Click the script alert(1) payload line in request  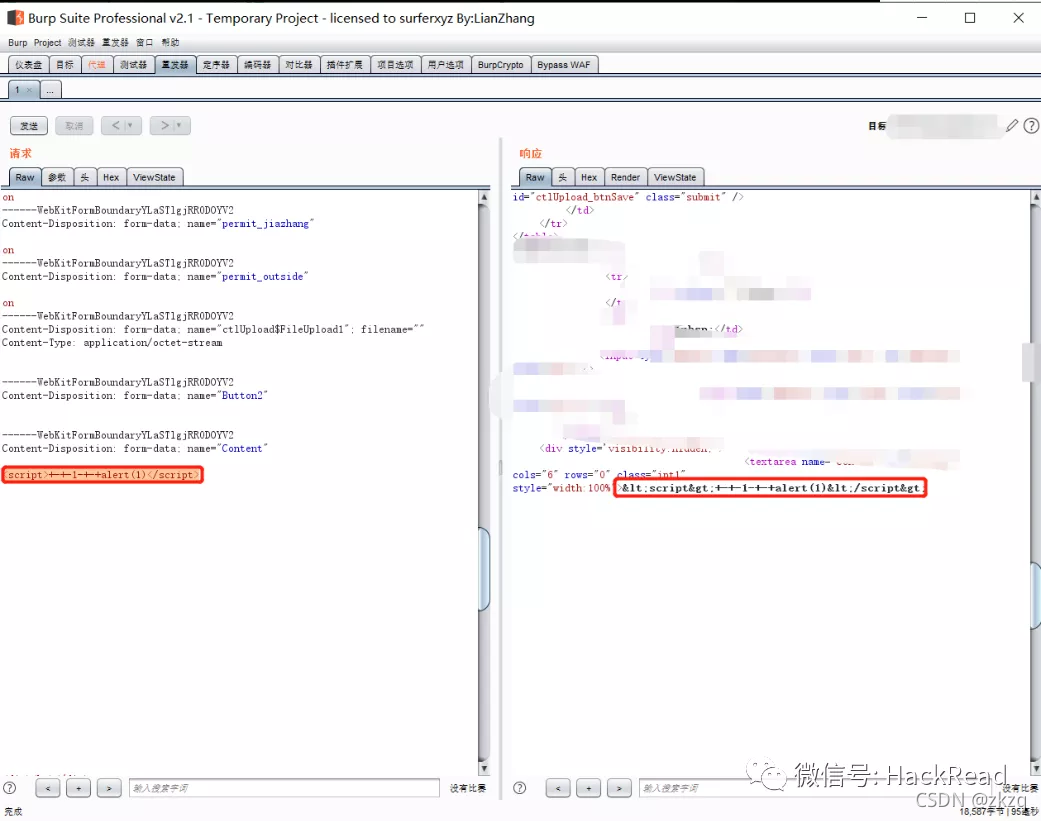[103, 475]
